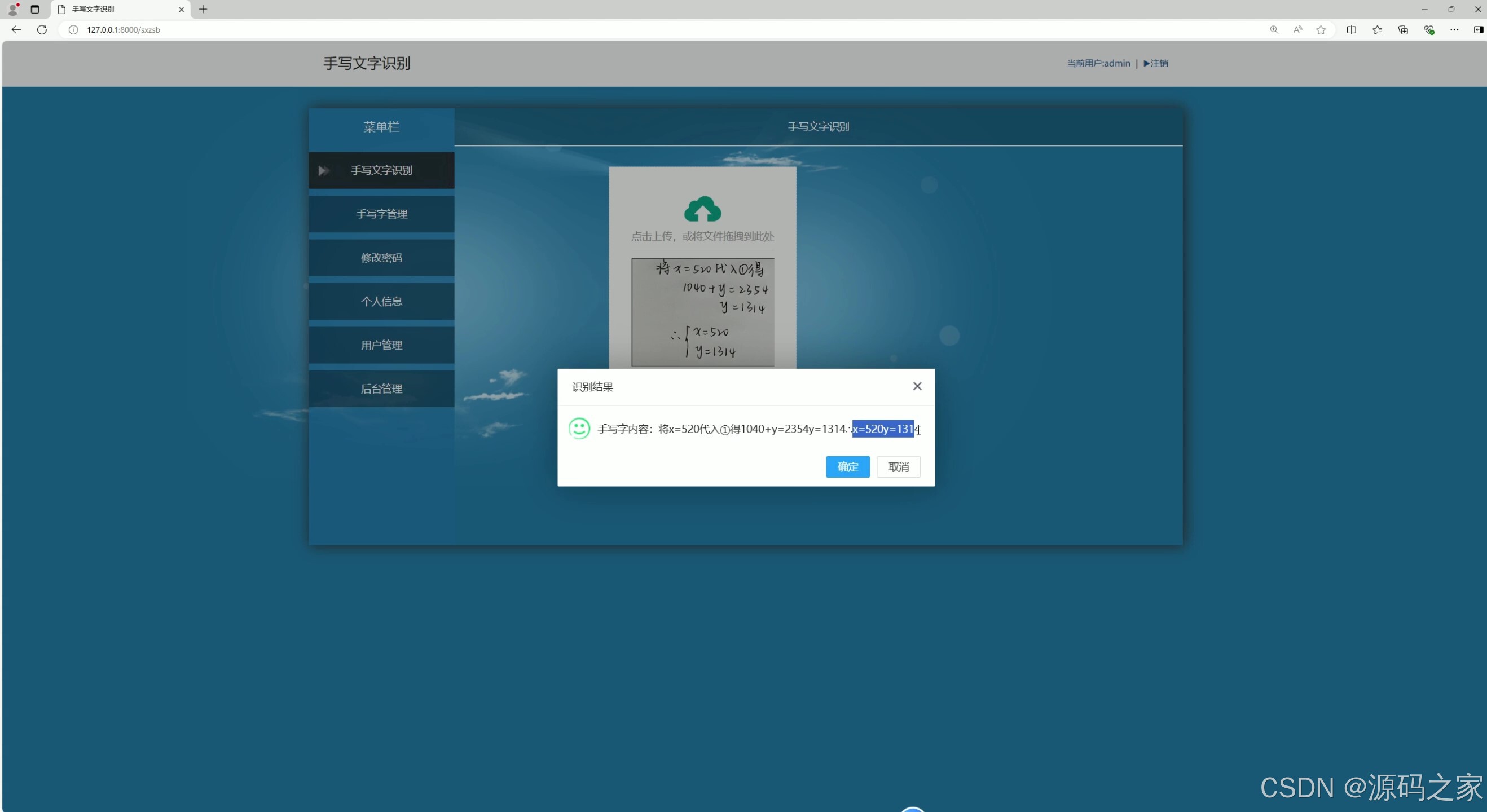Click the browser refresh icon
The height and width of the screenshot is (812, 1487).
(x=42, y=29)
